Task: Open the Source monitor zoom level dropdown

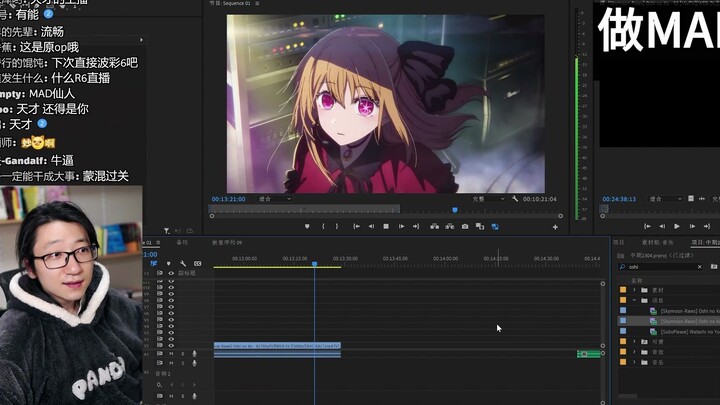Action: pos(665,199)
